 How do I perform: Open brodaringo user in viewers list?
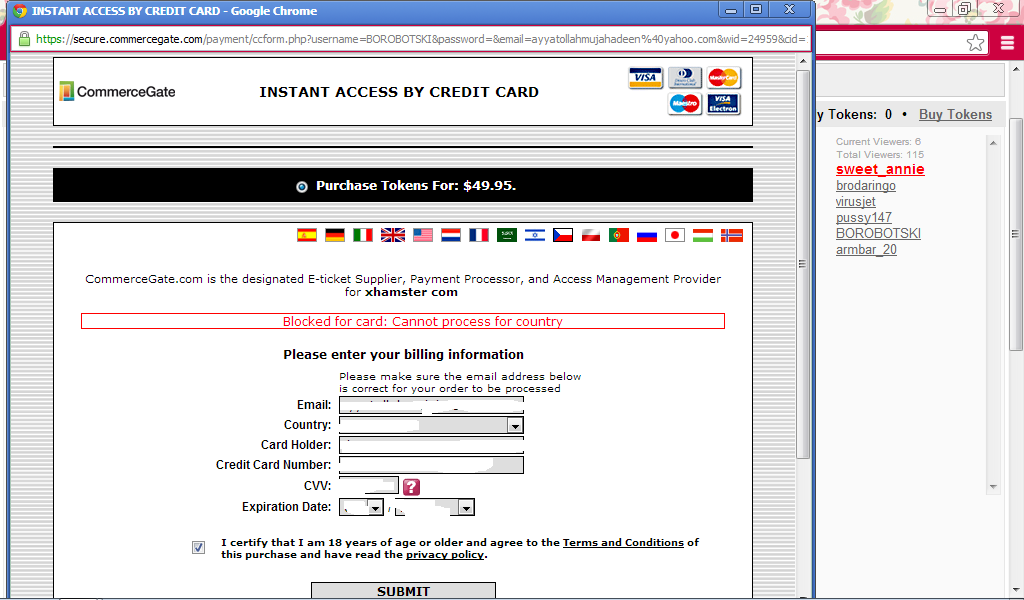(866, 186)
